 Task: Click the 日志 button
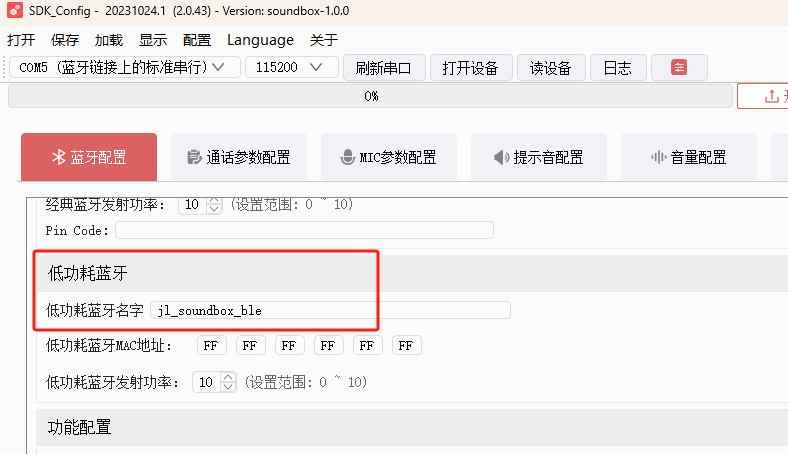[x=618, y=67]
